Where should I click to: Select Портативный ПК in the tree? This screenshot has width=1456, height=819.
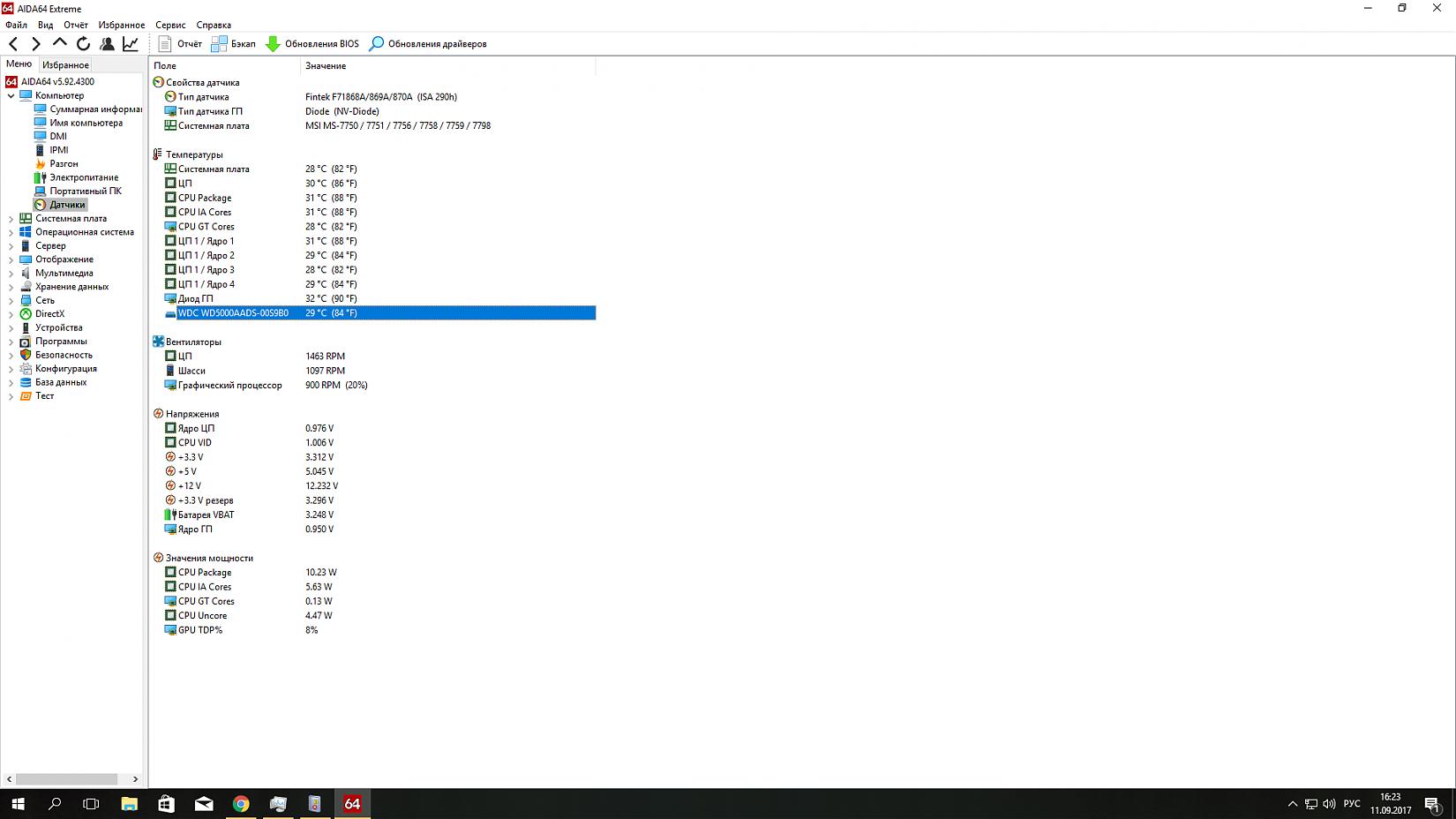(78, 191)
